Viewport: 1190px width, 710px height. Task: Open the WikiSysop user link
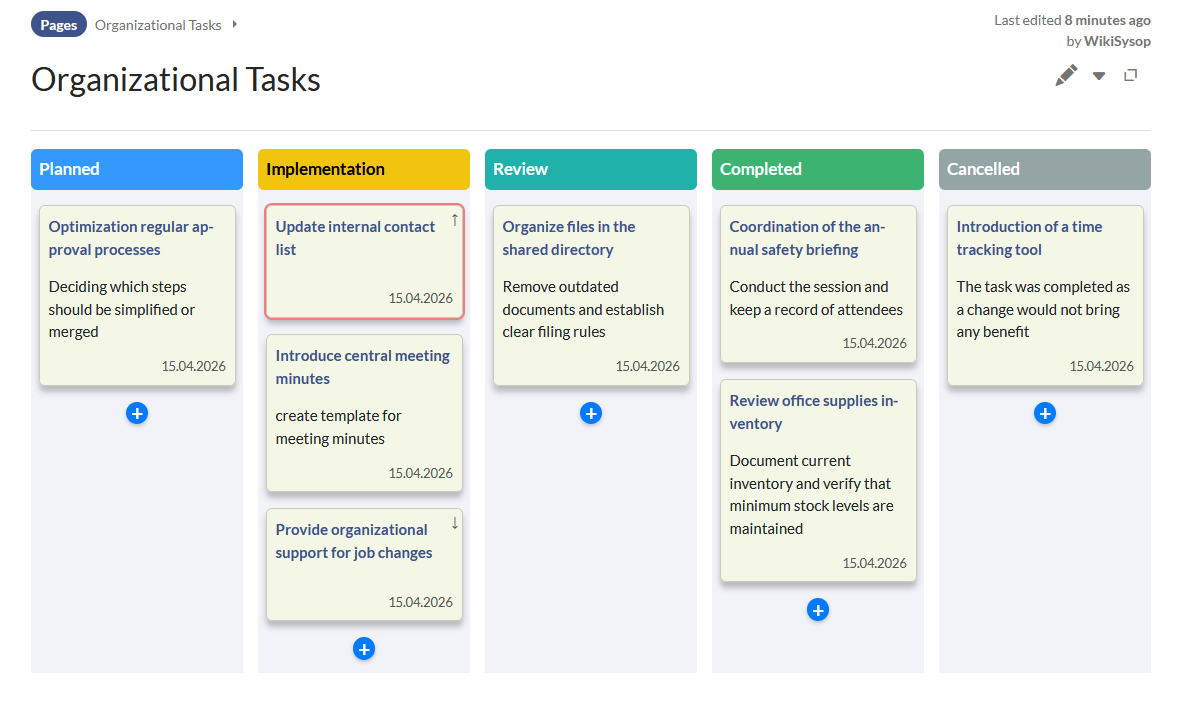pyautogui.click(x=1117, y=41)
